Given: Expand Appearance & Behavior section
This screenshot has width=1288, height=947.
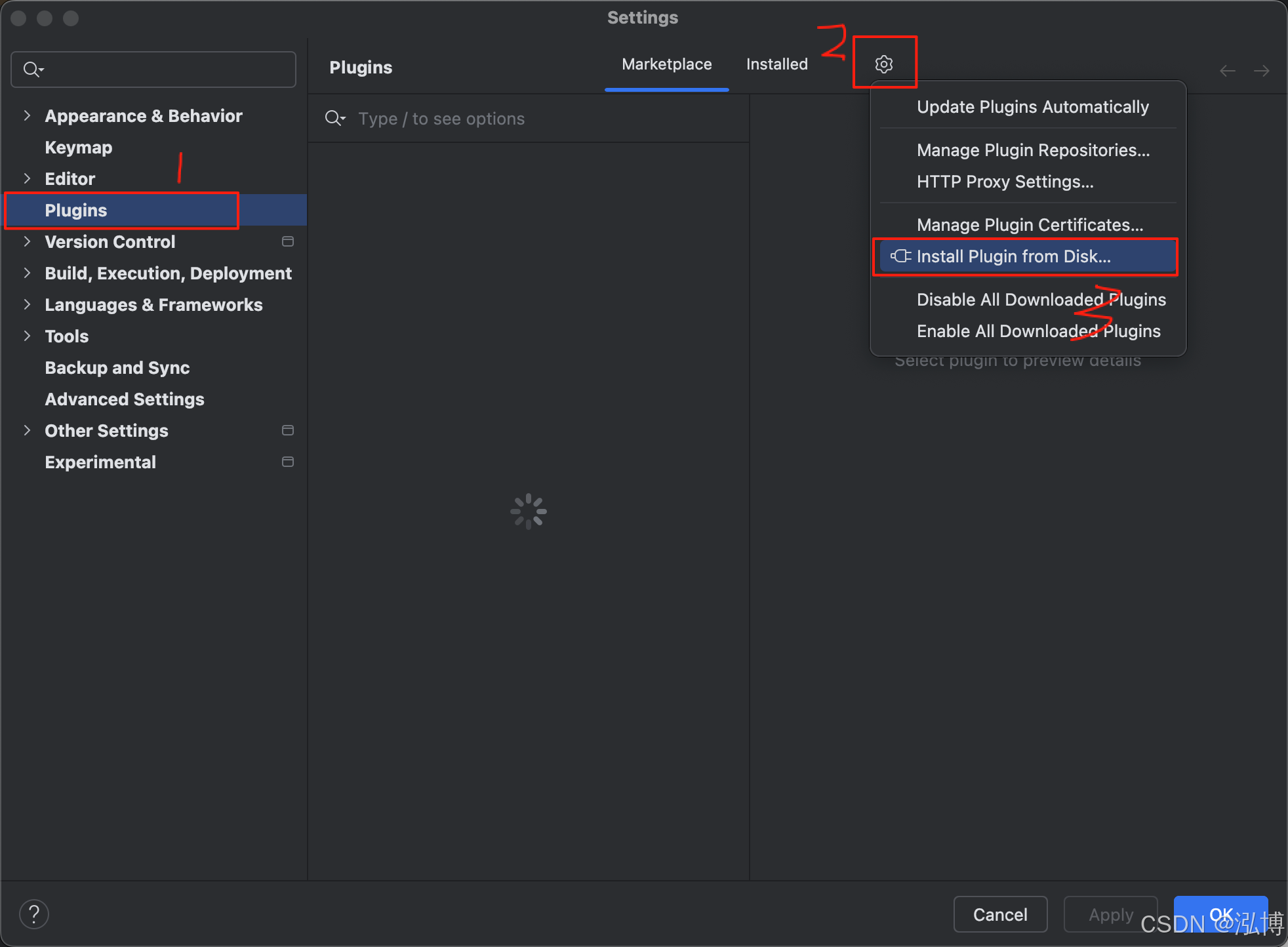Looking at the screenshot, I should (x=27, y=116).
